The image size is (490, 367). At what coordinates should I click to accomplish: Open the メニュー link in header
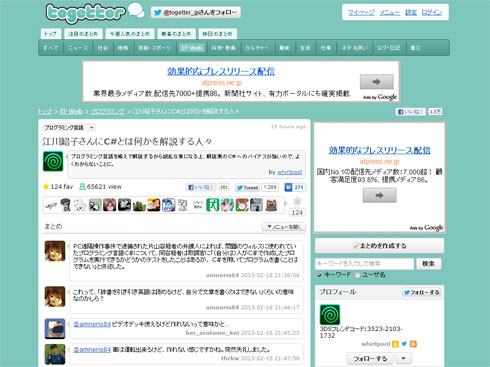[x=390, y=13]
